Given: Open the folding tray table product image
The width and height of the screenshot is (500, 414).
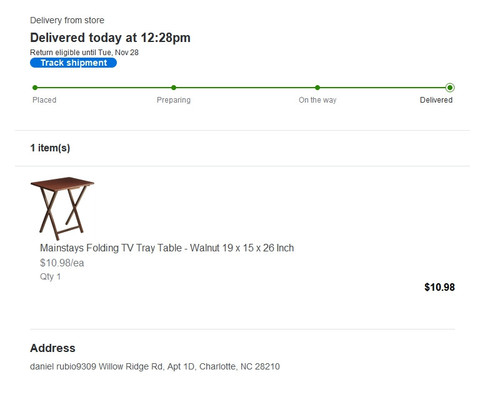Looking at the screenshot, I should click(62, 208).
